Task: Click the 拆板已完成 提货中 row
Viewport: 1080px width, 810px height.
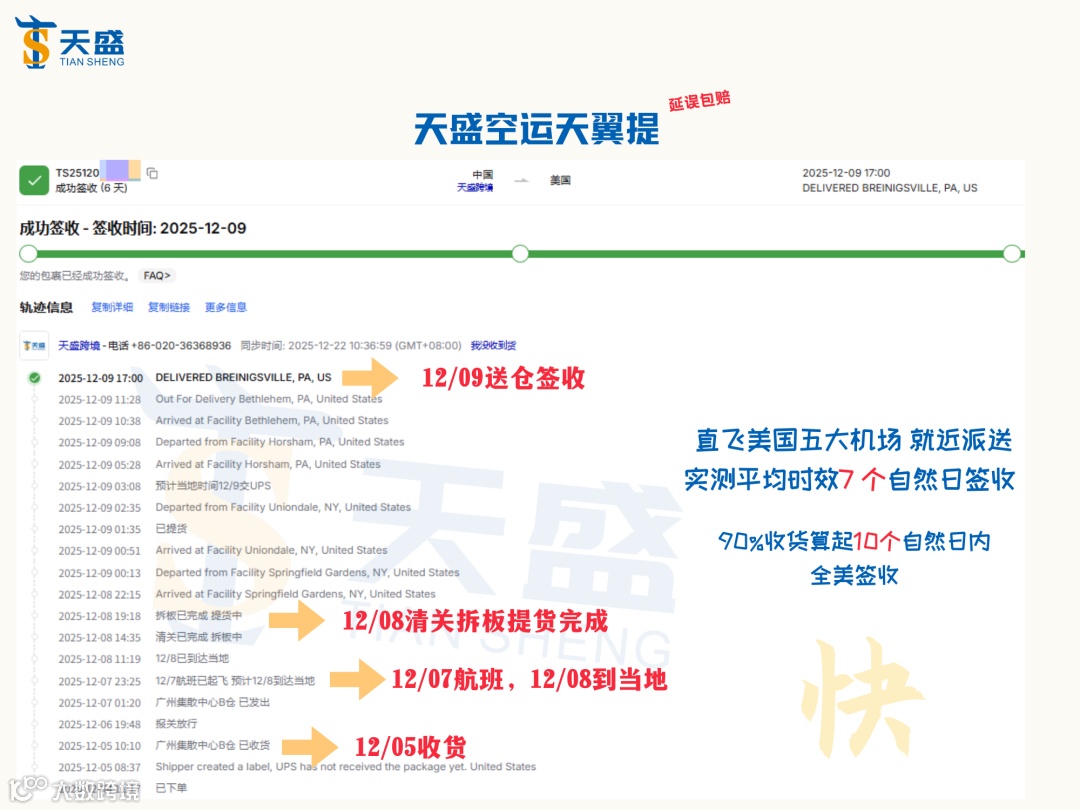Action: click(150, 616)
